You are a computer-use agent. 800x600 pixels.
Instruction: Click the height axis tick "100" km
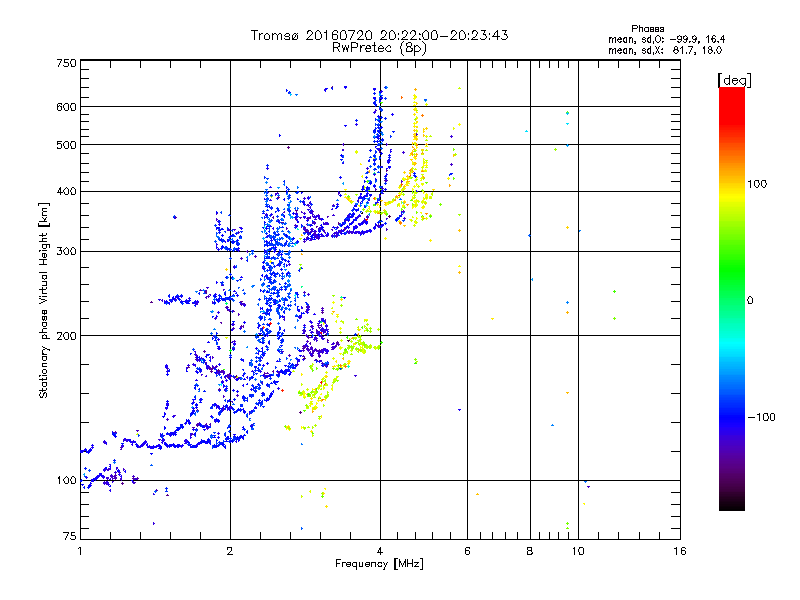pyautogui.click(x=66, y=480)
